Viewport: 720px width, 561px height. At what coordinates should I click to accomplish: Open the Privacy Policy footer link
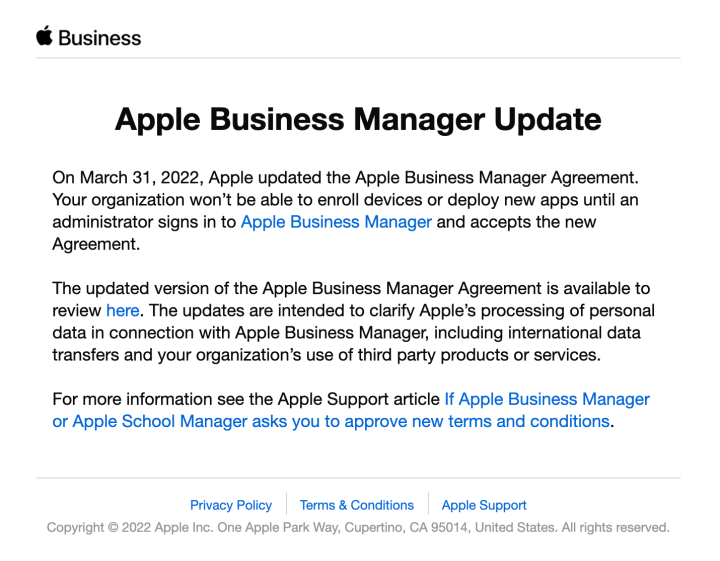231,505
